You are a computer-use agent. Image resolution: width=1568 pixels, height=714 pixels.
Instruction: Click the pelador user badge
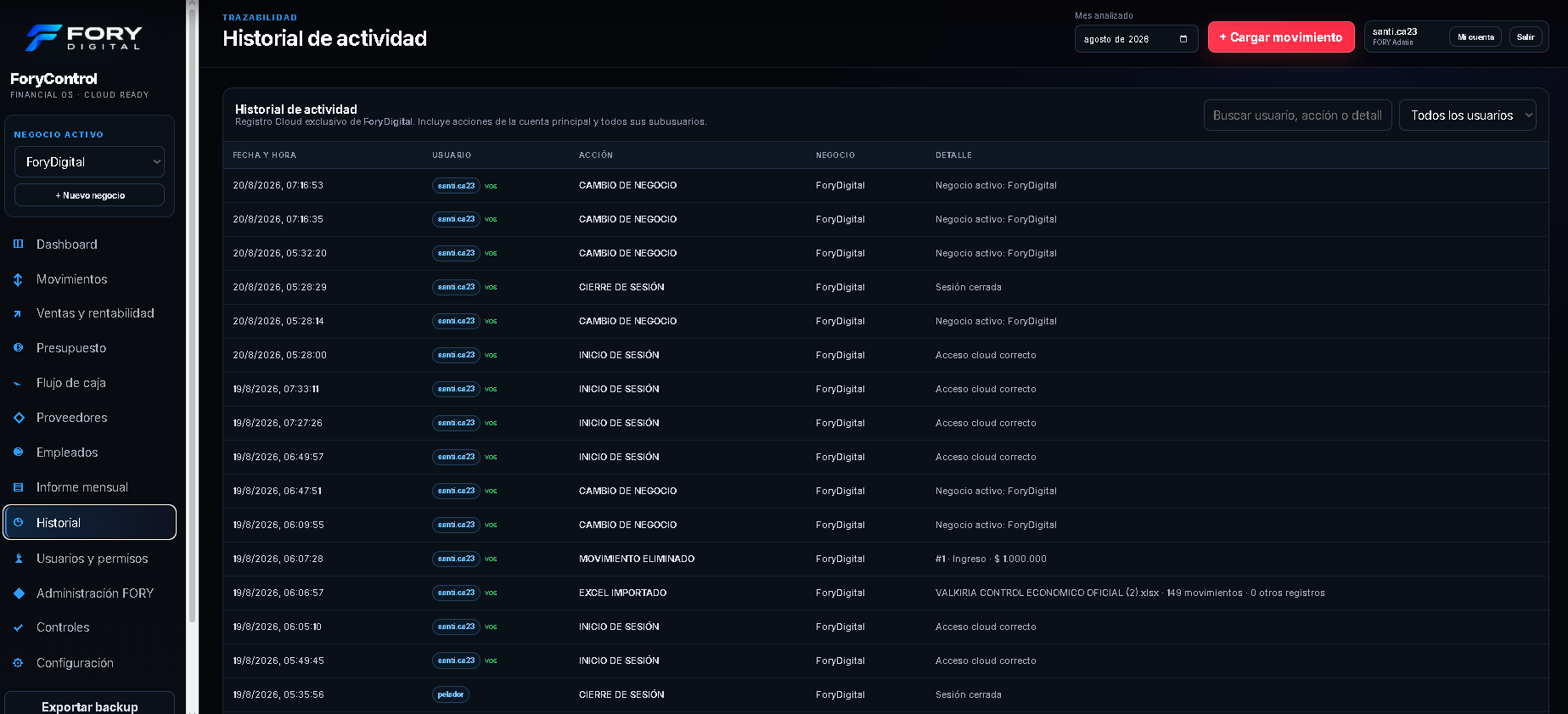click(x=451, y=694)
